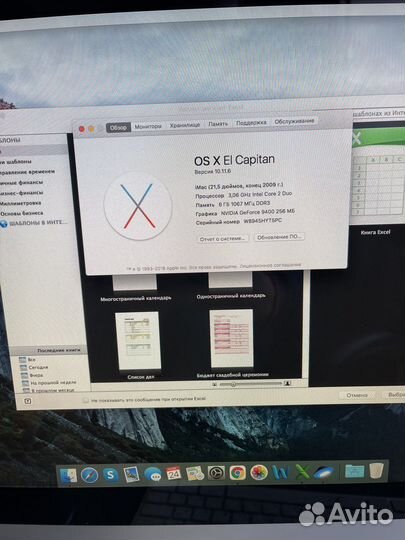Open the Хранилище tab

pos(185,125)
